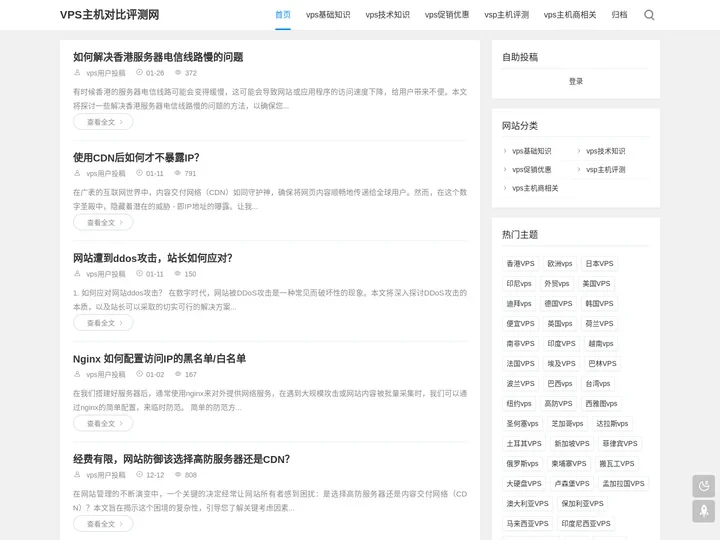Open vps技术知识 nav menu item
The height and width of the screenshot is (540, 720).
point(388,15)
